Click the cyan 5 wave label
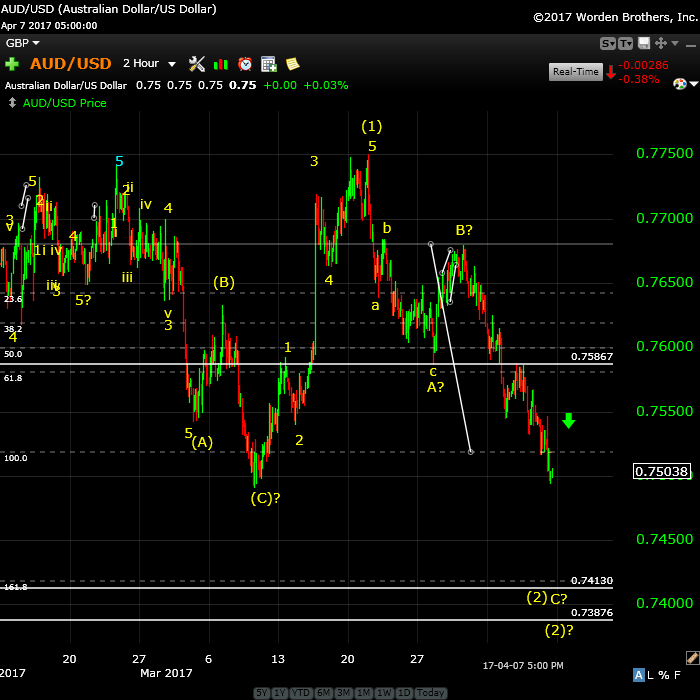Viewport: 700px width, 700px height. 119,161
